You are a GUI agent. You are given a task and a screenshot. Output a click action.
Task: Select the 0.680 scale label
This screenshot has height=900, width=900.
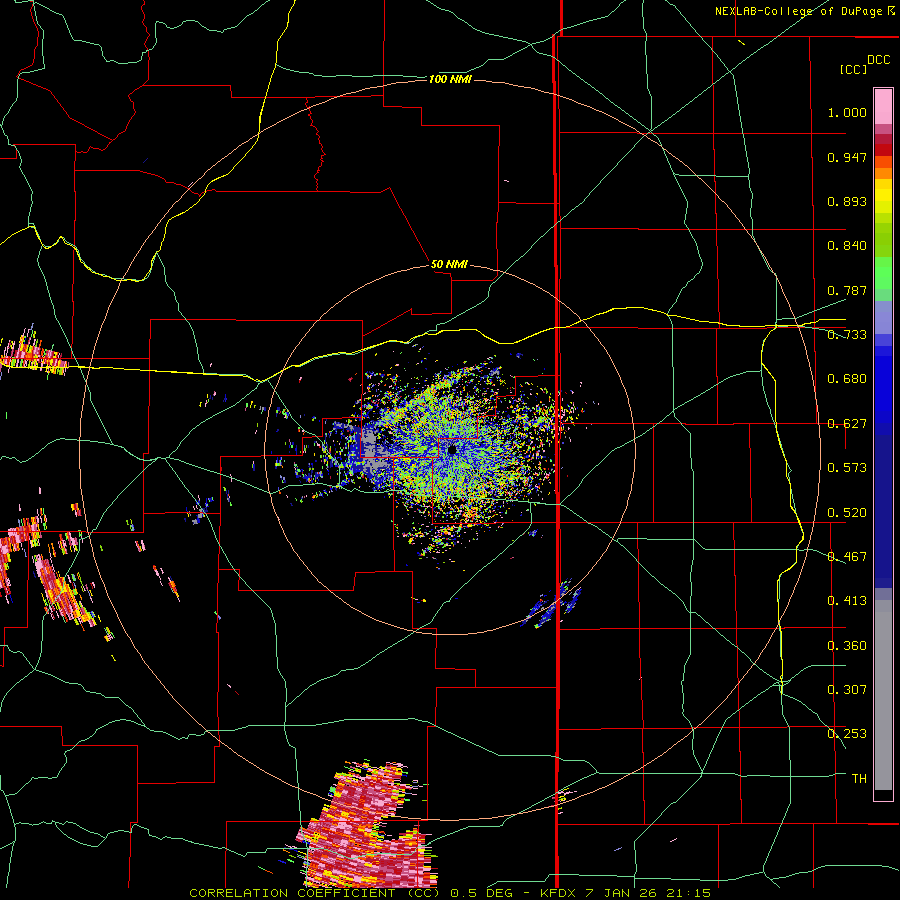pos(847,379)
